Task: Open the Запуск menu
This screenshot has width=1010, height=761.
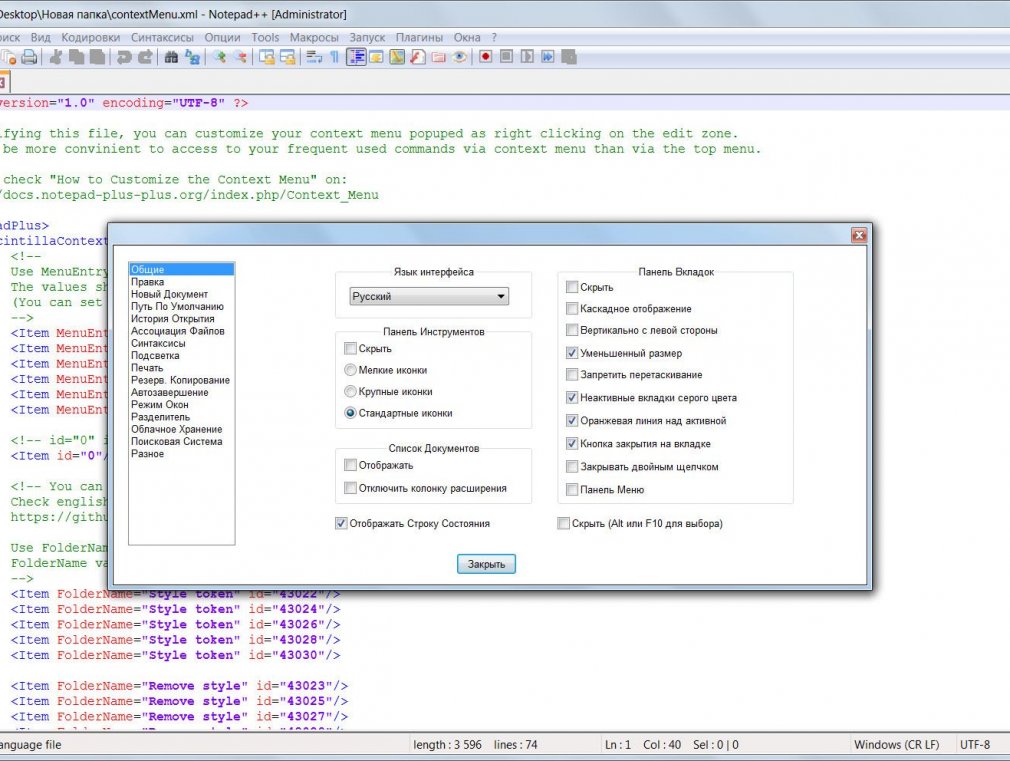Action: [367, 37]
